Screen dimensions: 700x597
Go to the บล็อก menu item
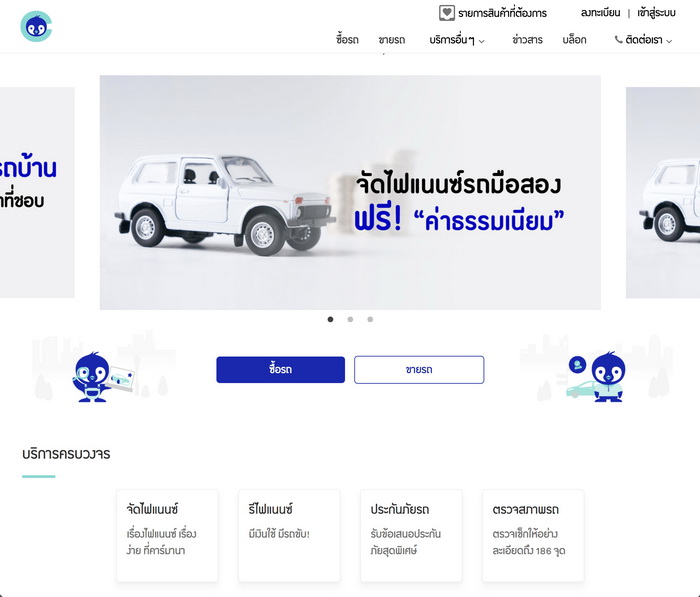coord(574,40)
